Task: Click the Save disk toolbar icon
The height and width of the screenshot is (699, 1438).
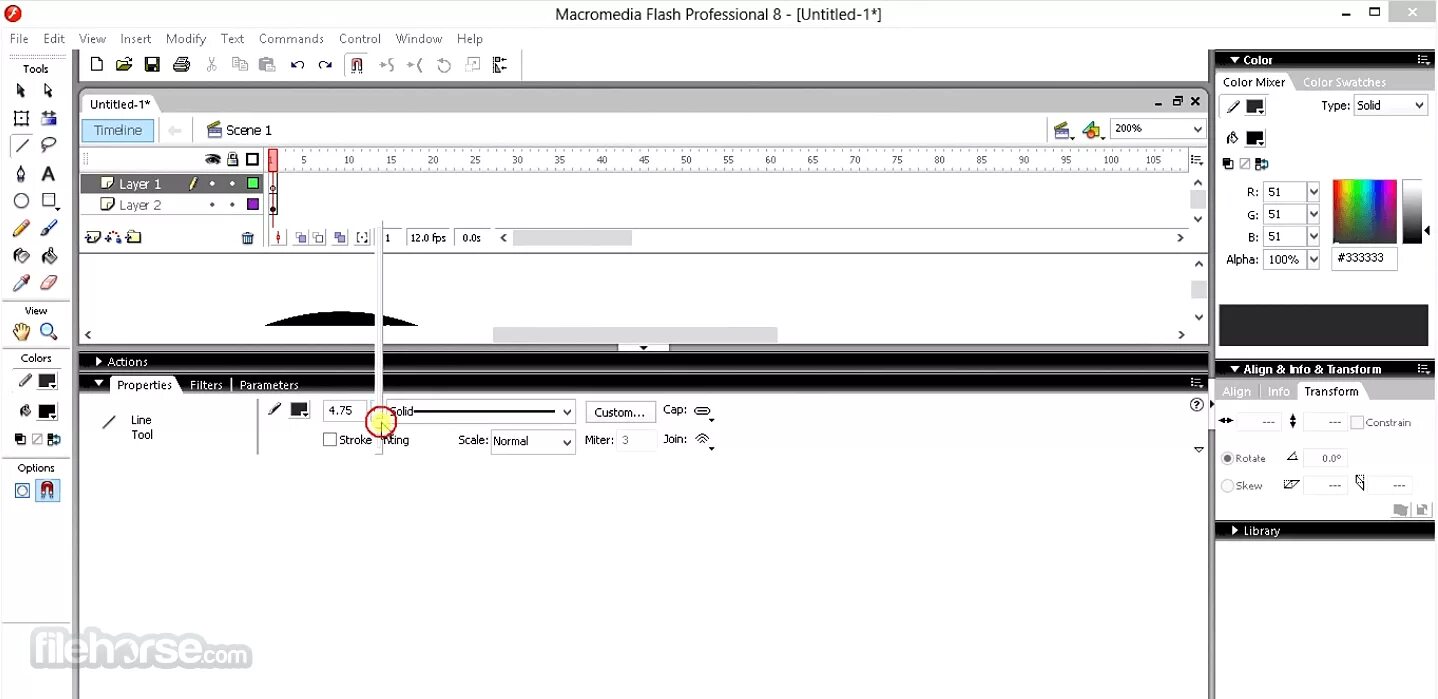Action: [x=152, y=65]
